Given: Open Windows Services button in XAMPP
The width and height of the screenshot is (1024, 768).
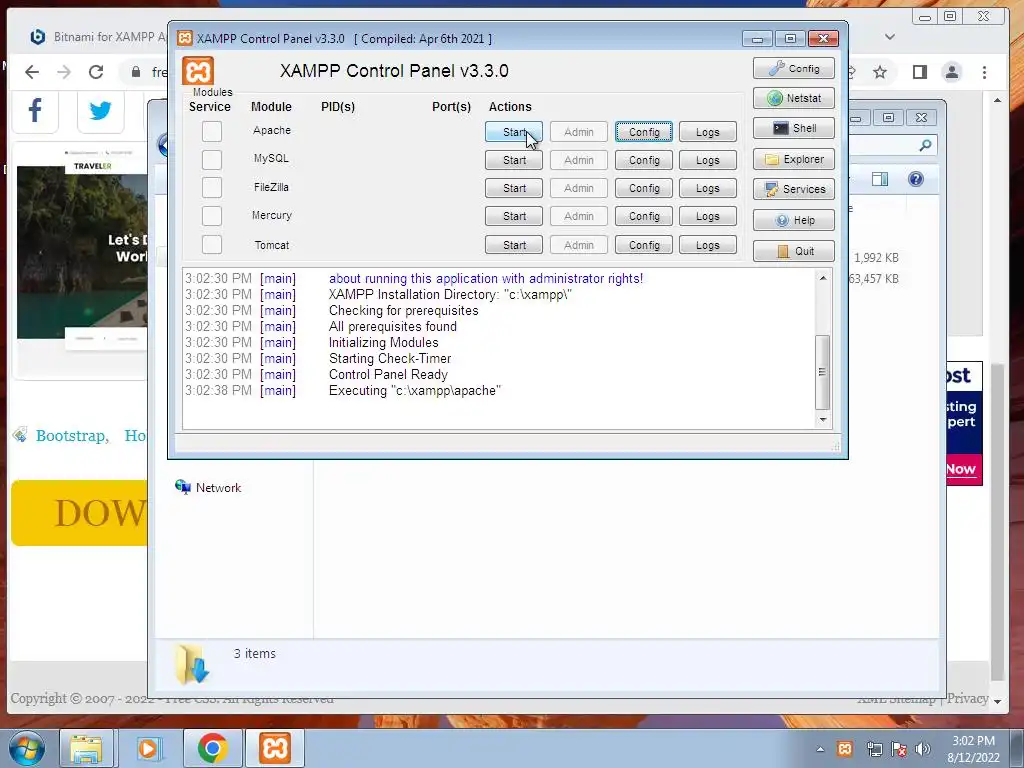Looking at the screenshot, I should pos(793,189).
